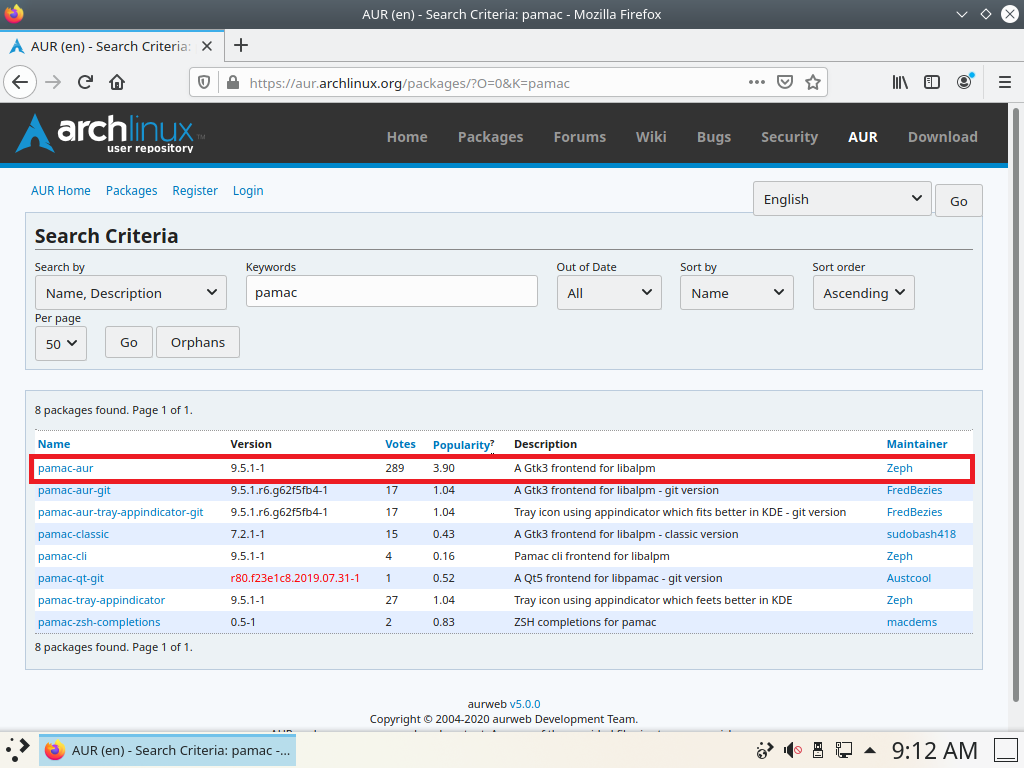Save page to Pocket

(785, 82)
